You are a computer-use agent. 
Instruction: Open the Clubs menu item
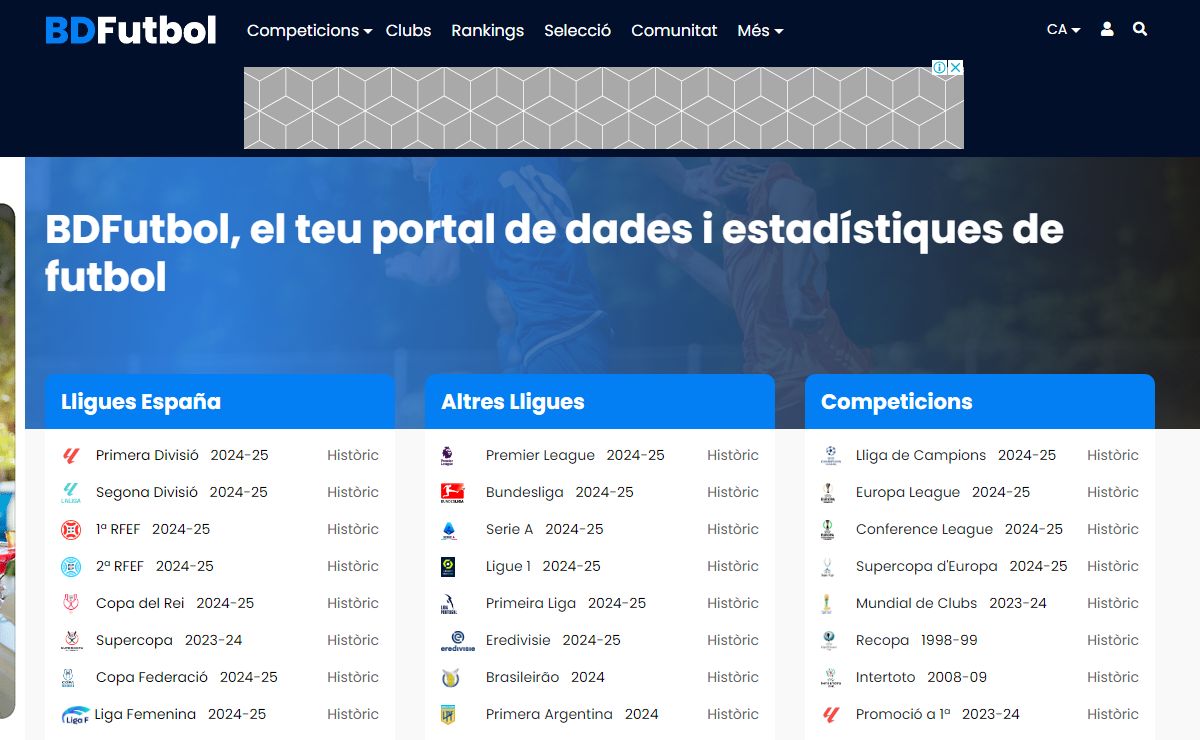tap(408, 30)
